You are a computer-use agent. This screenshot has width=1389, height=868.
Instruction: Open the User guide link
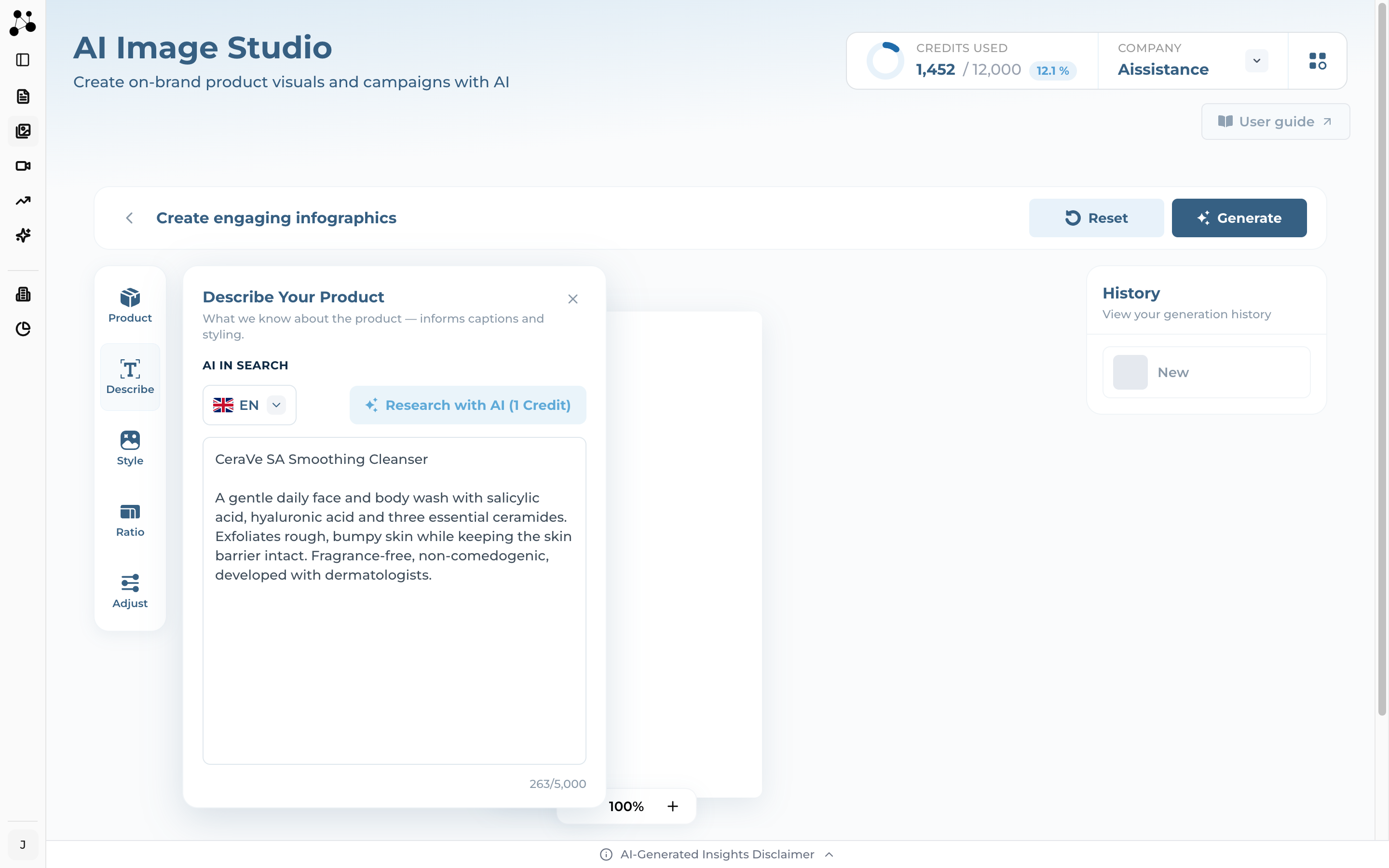click(x=1275, y=122)
